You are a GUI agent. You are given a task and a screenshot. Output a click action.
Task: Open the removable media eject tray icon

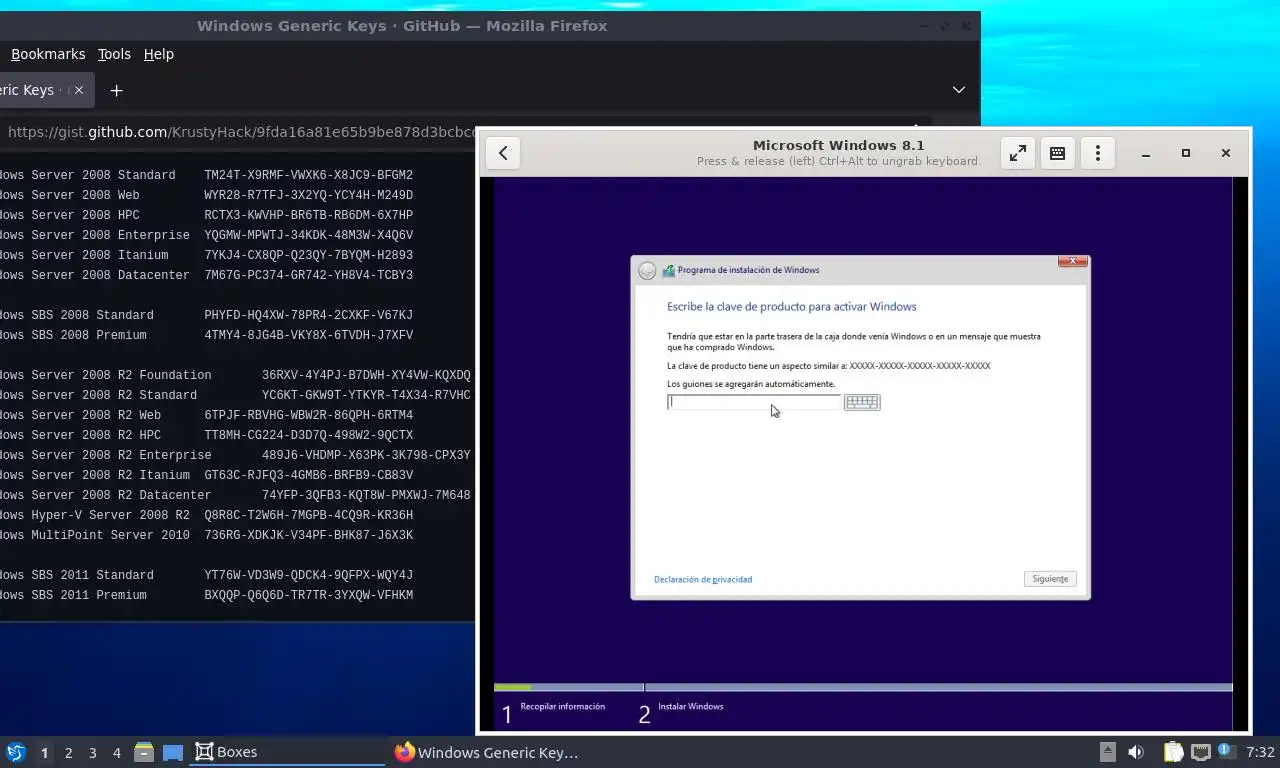tap(1108, 752)
